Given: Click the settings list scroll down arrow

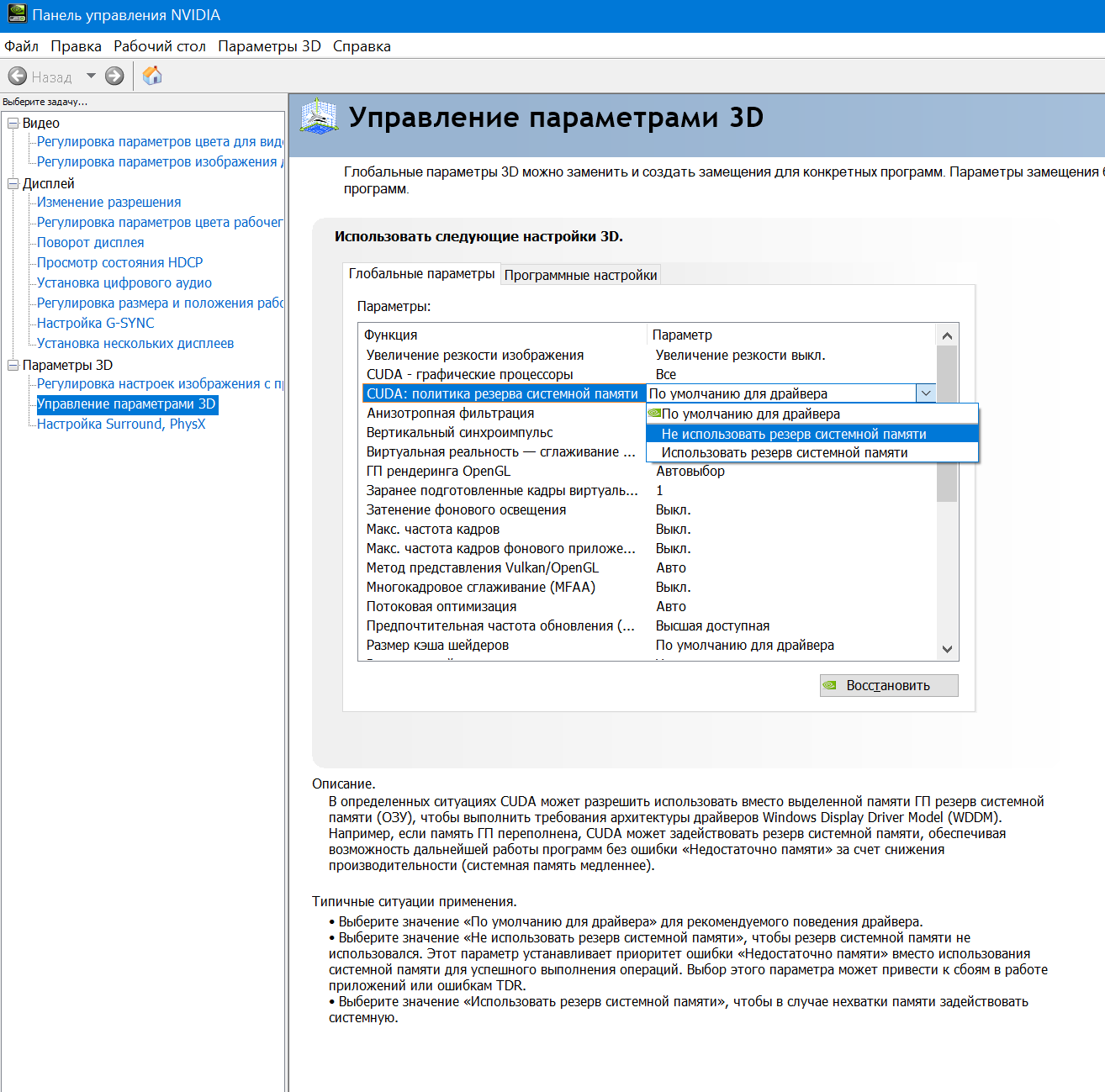Looking at the screenshot, I should tap(947, 649).
